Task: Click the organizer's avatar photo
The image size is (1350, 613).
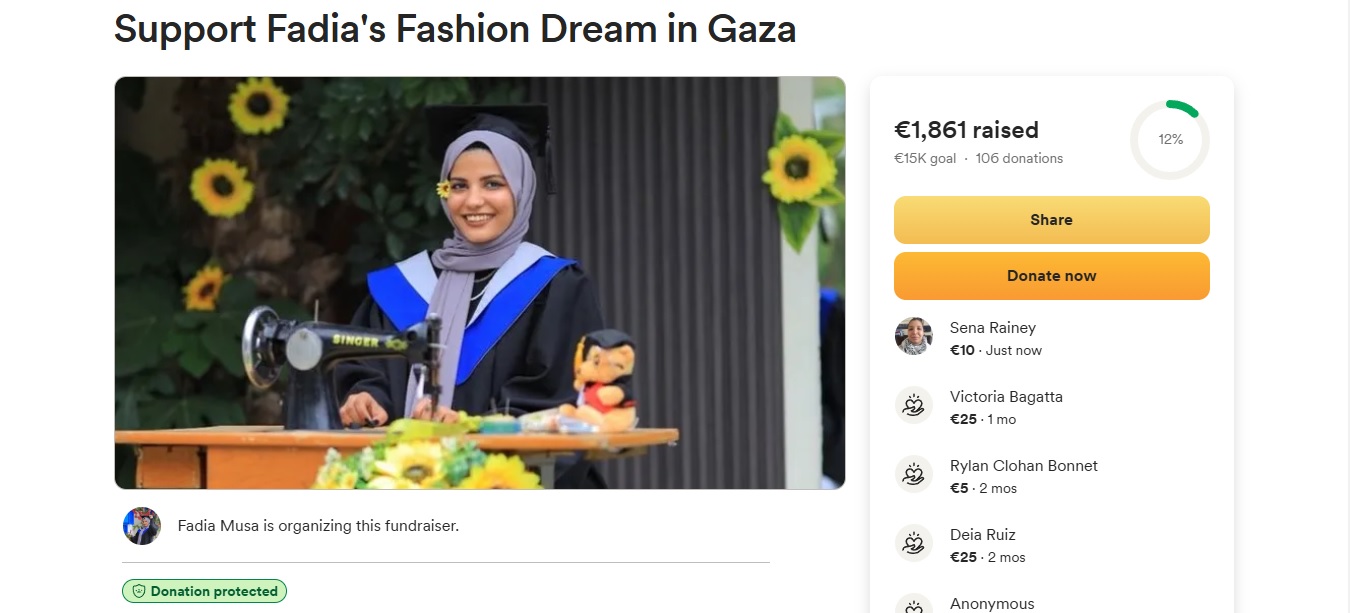Action: [x=142, y=526]
